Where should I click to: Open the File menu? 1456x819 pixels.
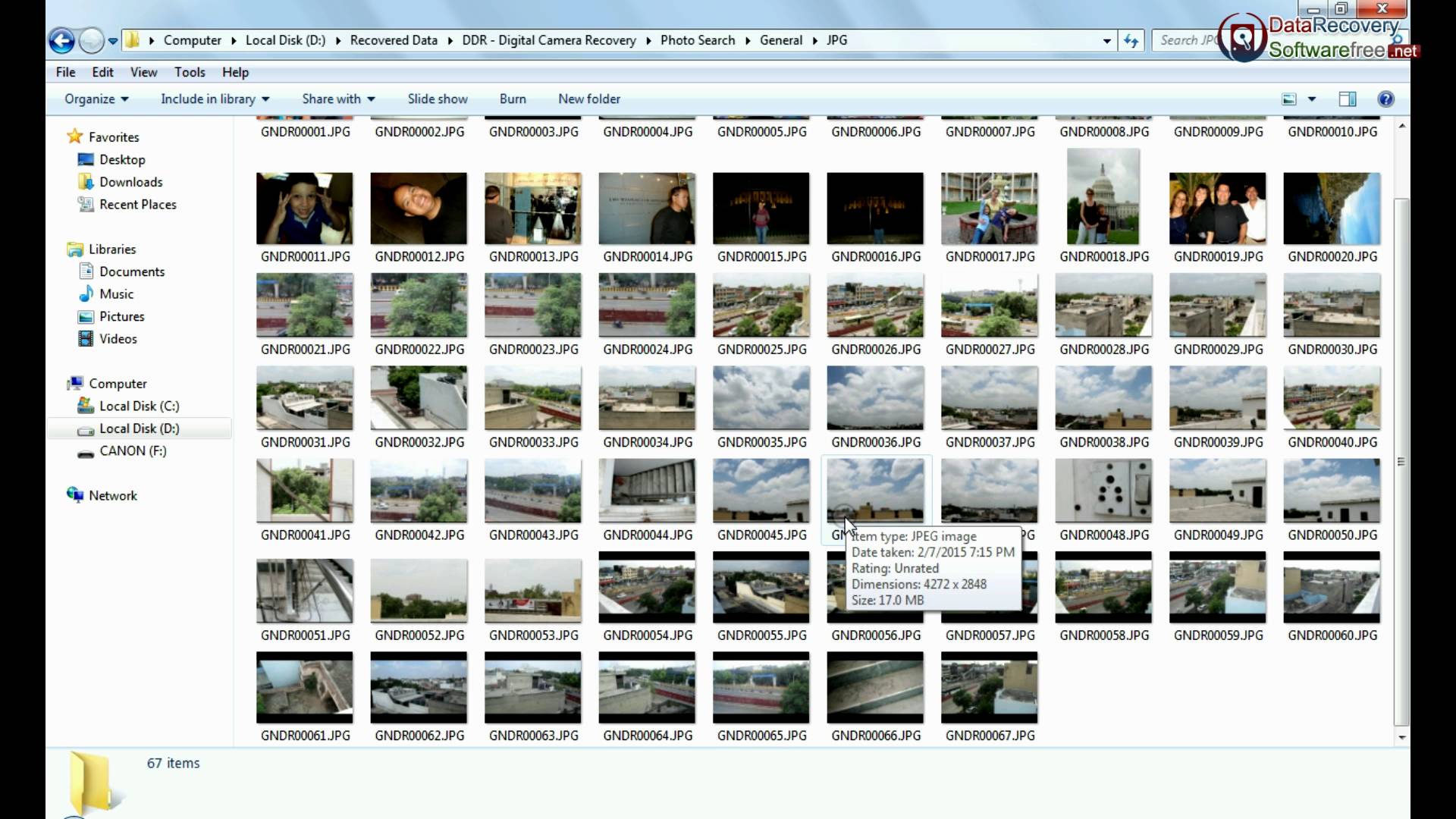(66, 72)
